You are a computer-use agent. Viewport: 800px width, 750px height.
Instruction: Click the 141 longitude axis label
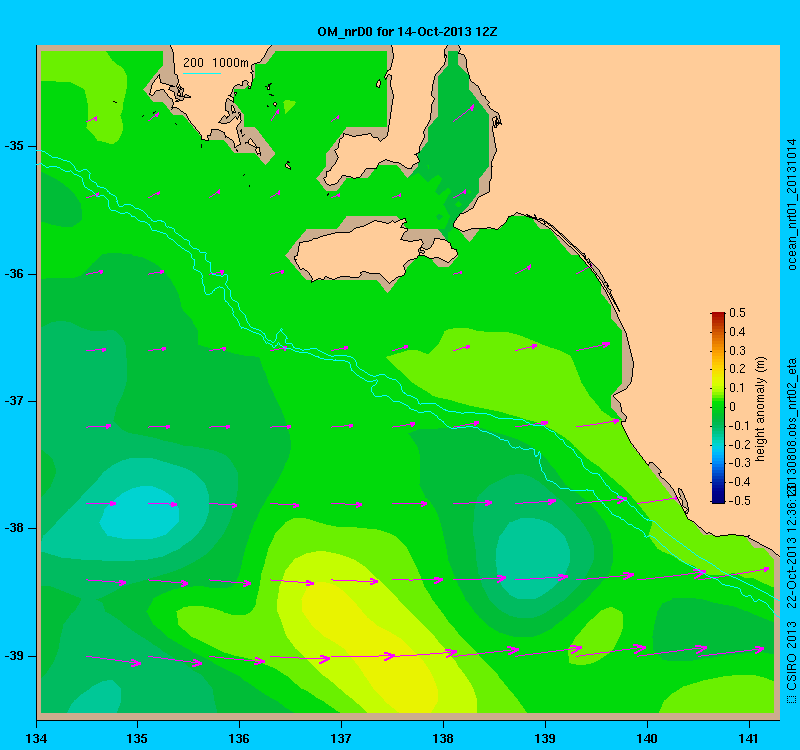[749, 739]
